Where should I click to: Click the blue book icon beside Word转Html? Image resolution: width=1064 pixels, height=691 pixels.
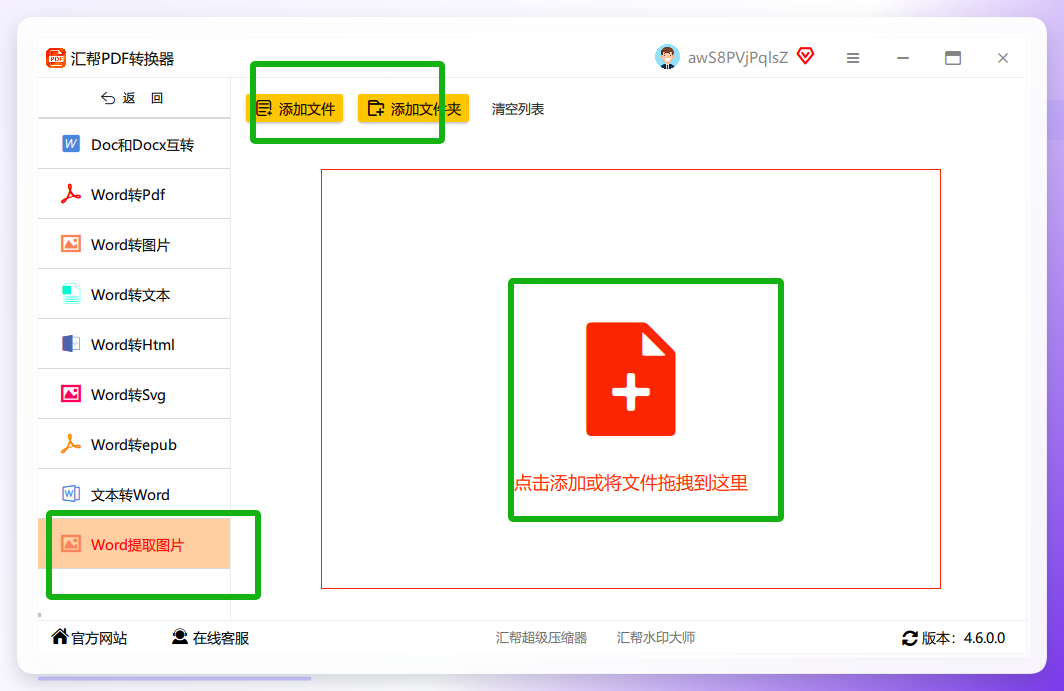(x=71, y=343)
